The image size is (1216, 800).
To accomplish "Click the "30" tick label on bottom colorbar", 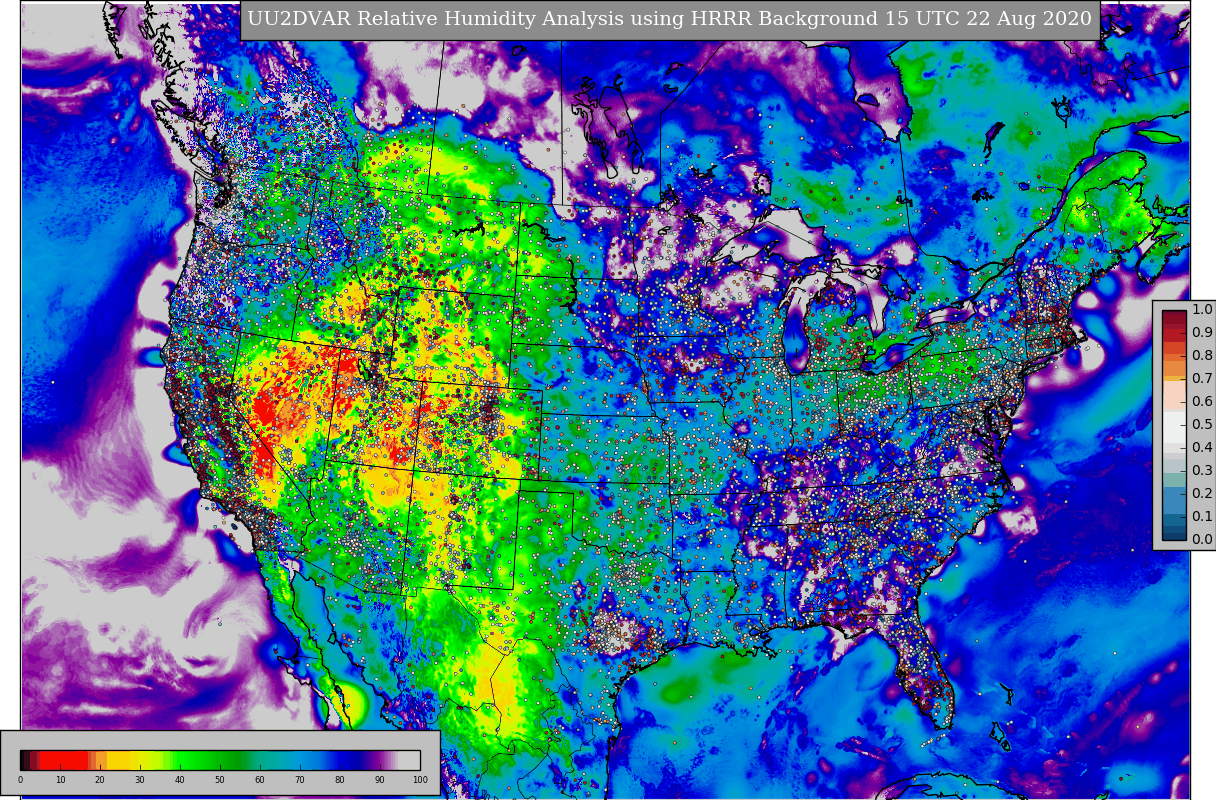I will click(140, 780).
